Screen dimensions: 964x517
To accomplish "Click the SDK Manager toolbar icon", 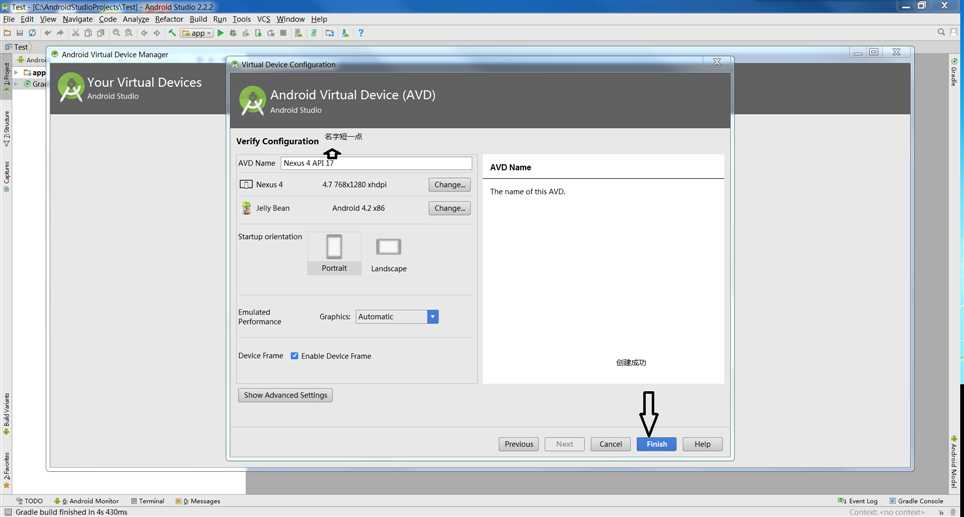I will click(345, 33).
